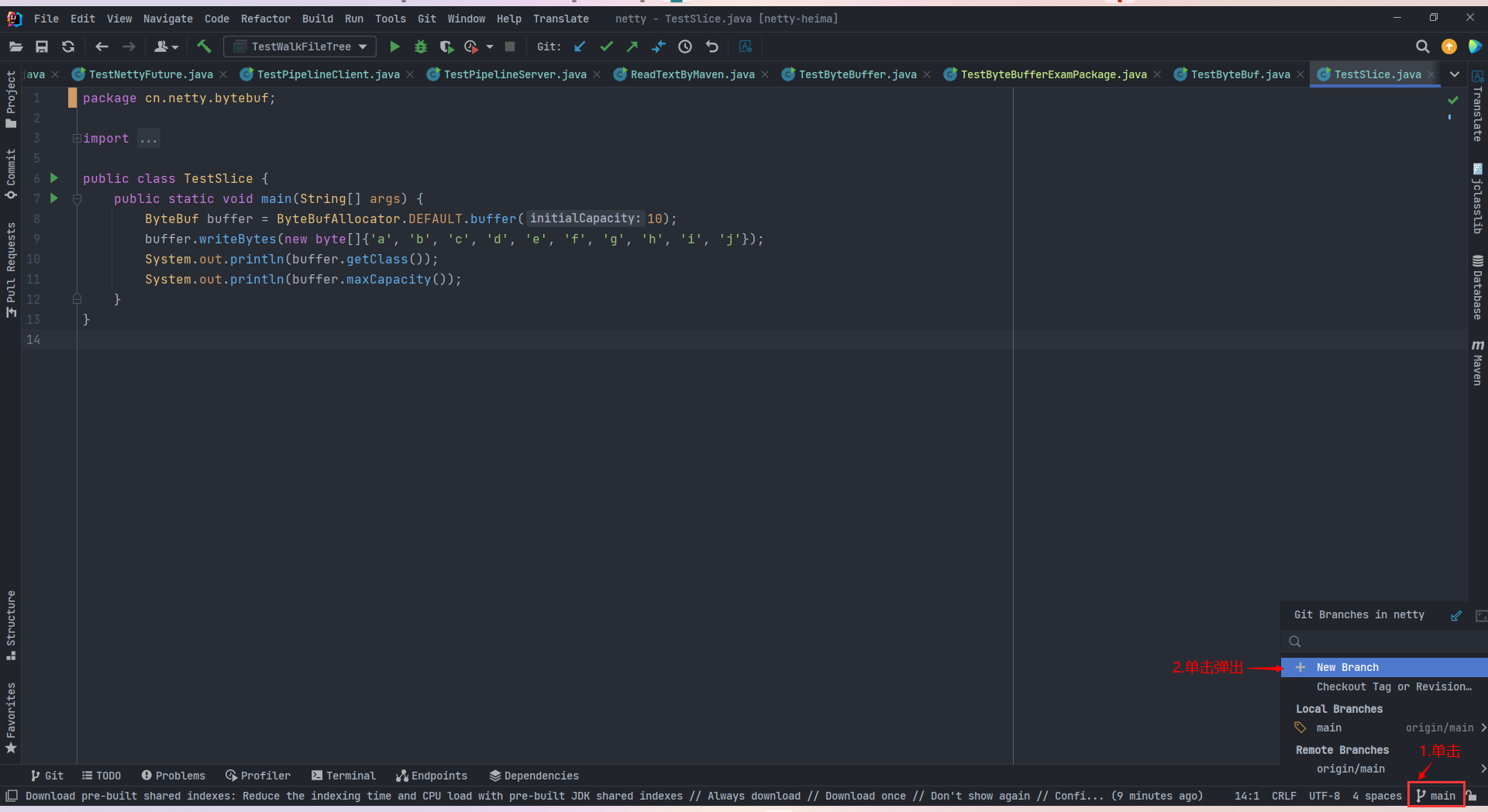Toggle tool window bars icon at status bar left
Image resolution: width=1488 pixels, height=812 pixels.
tap(12, 796)
